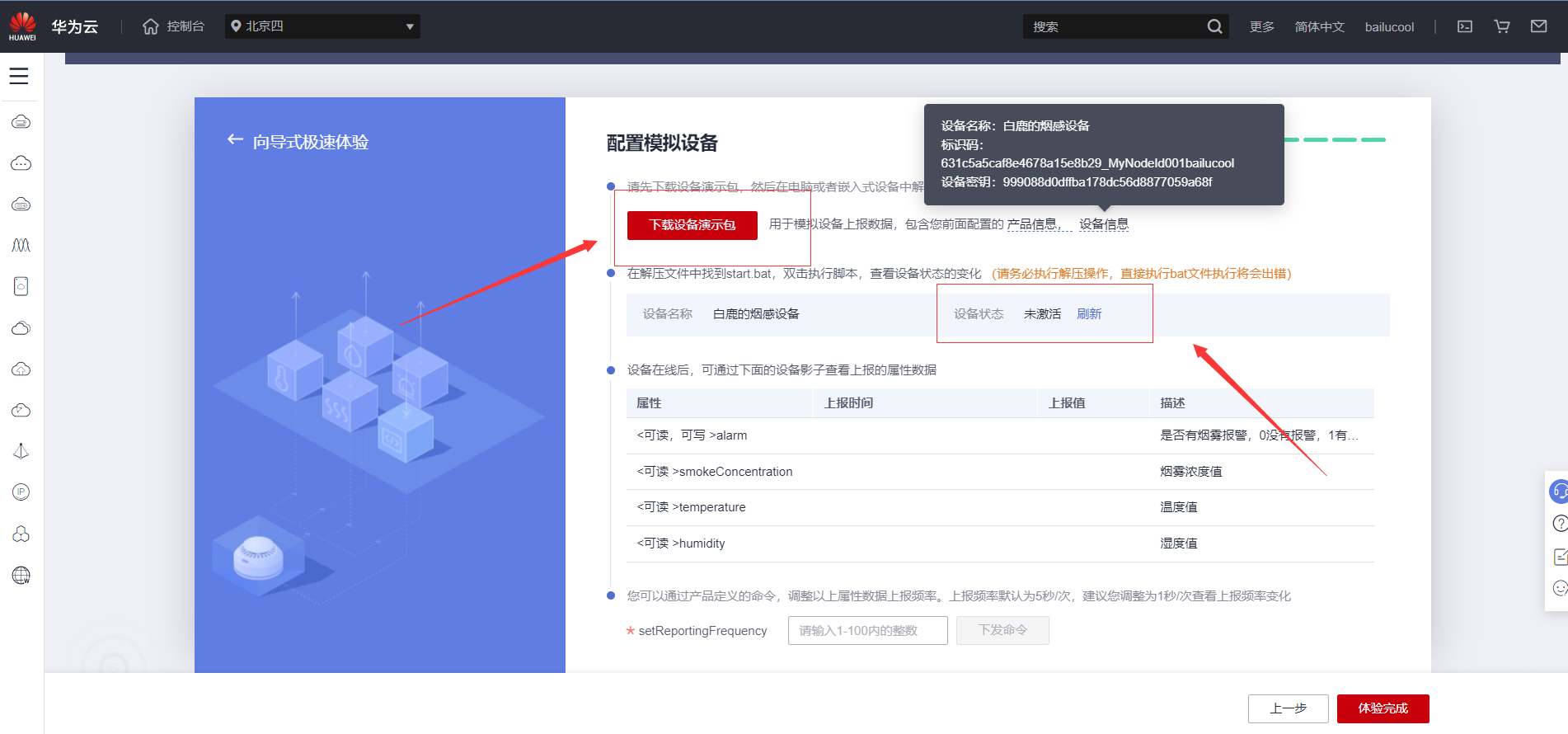Open the cloud upload arrow sidebar icon

21,369
